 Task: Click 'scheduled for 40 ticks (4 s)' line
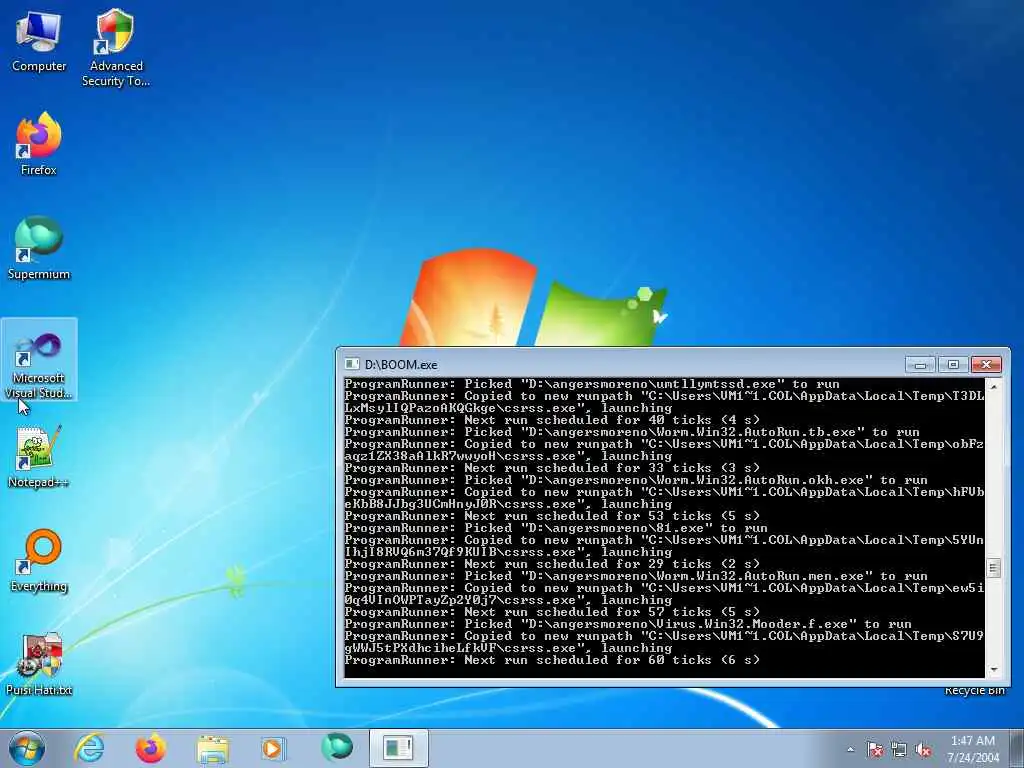point(552,420)
